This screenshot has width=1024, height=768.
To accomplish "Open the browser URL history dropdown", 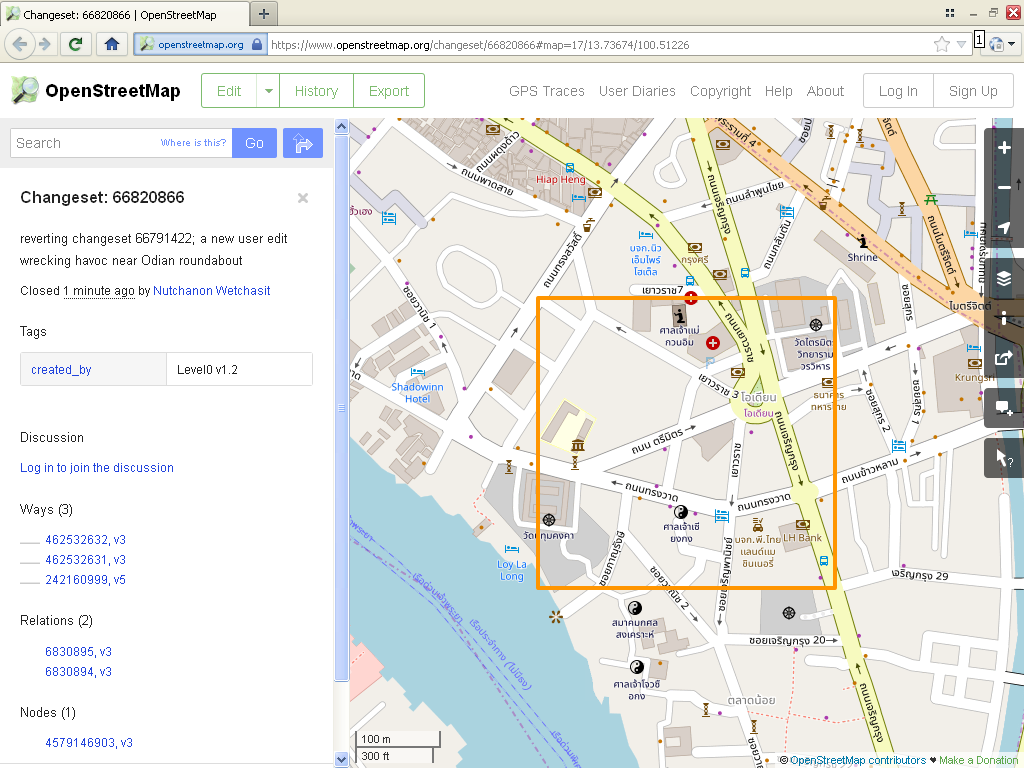I will 962,45.
